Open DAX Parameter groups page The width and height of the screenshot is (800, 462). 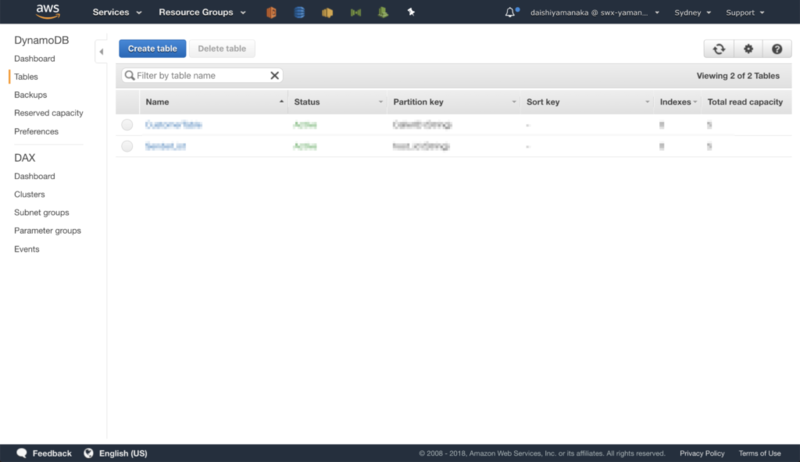click(47, 230)
